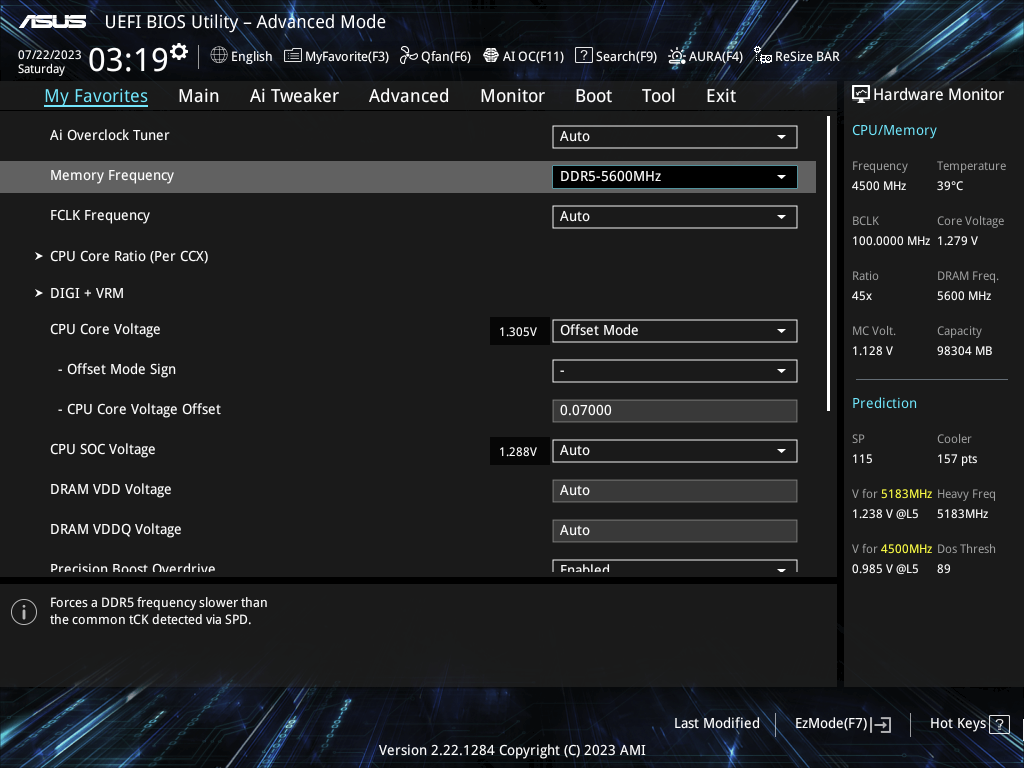Viewport: 1024px width, 768px height.
Task: Go to the Exit tab
Action: 721,96
